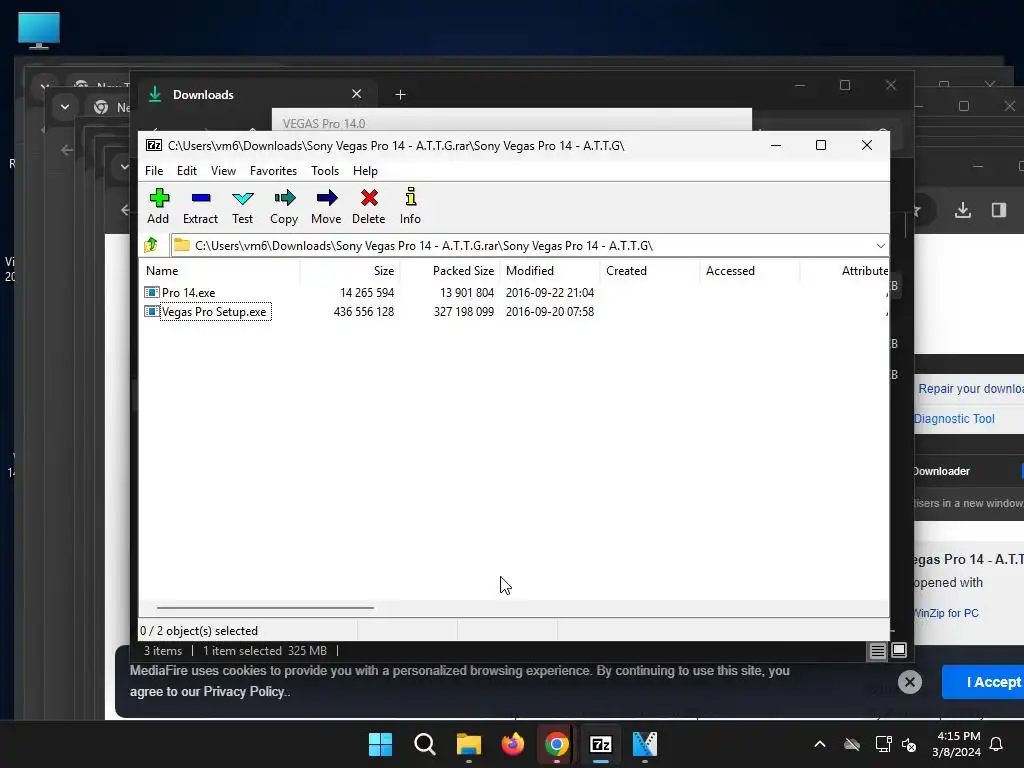Click the Add toolbar icon in 7-Zip

pos(159,198)
